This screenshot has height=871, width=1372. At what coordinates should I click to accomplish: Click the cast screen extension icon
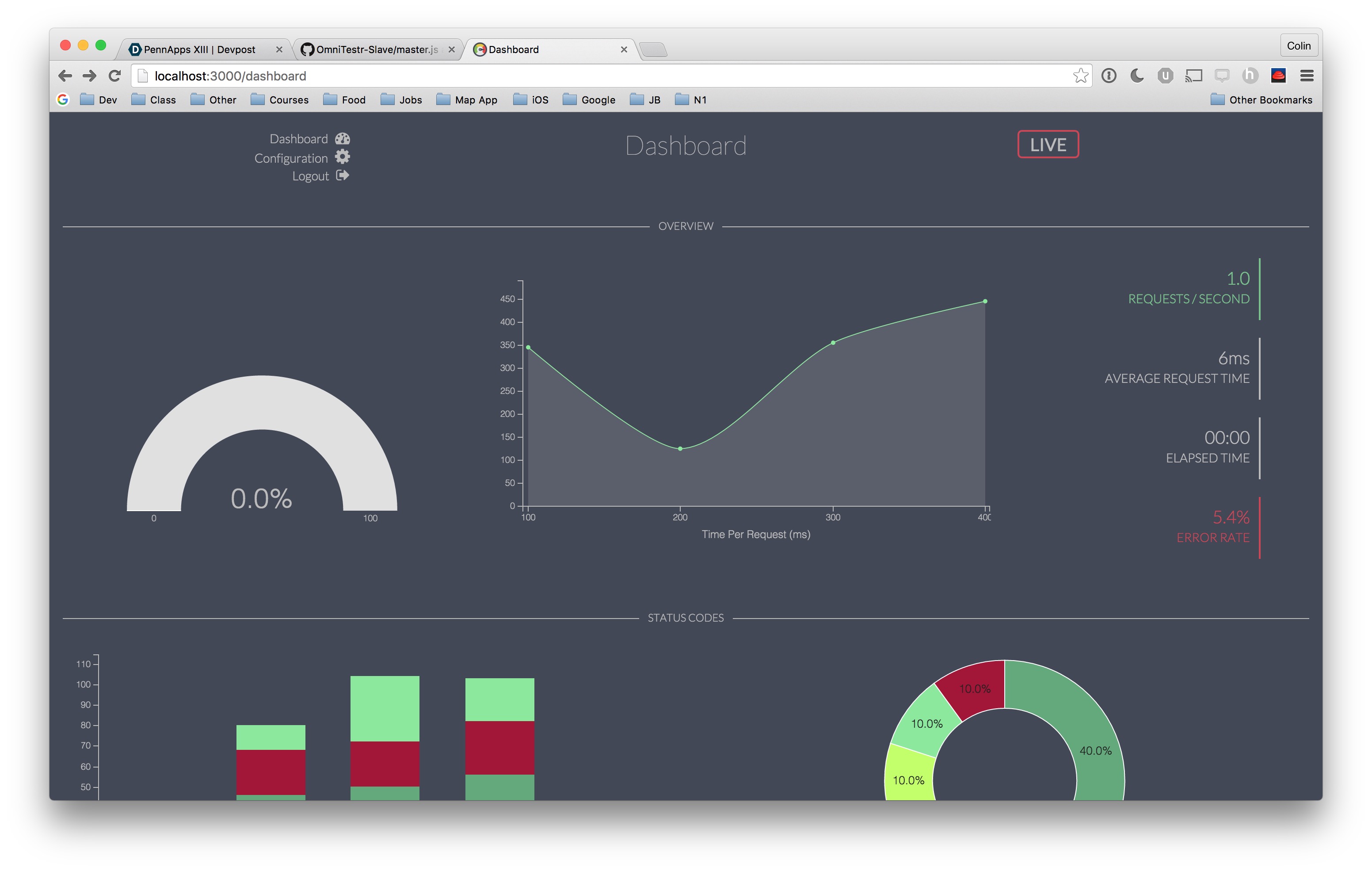pyautogui.click(x=1194, y=76)
